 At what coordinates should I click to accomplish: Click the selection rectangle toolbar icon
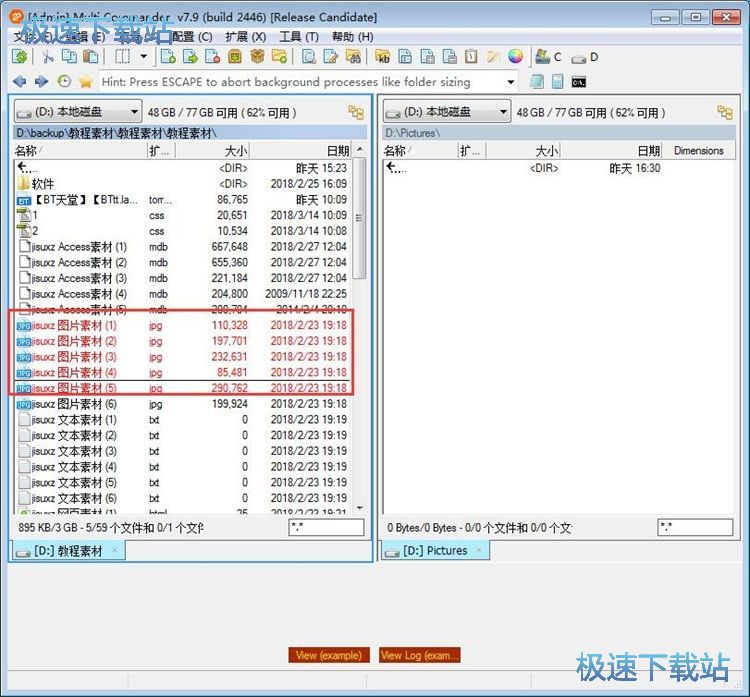pyautogui.click(x=122, y=57)
